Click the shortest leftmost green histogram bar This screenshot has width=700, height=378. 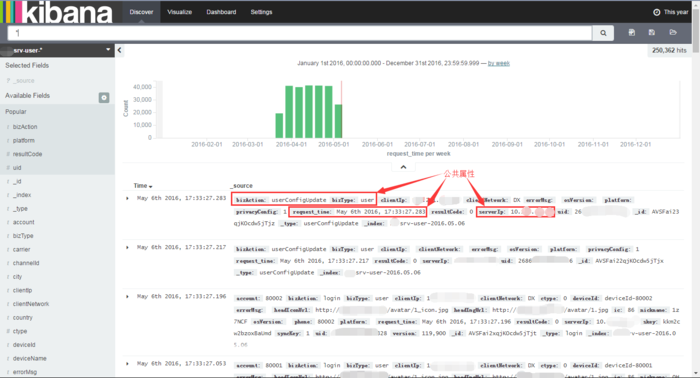(279, 125)
